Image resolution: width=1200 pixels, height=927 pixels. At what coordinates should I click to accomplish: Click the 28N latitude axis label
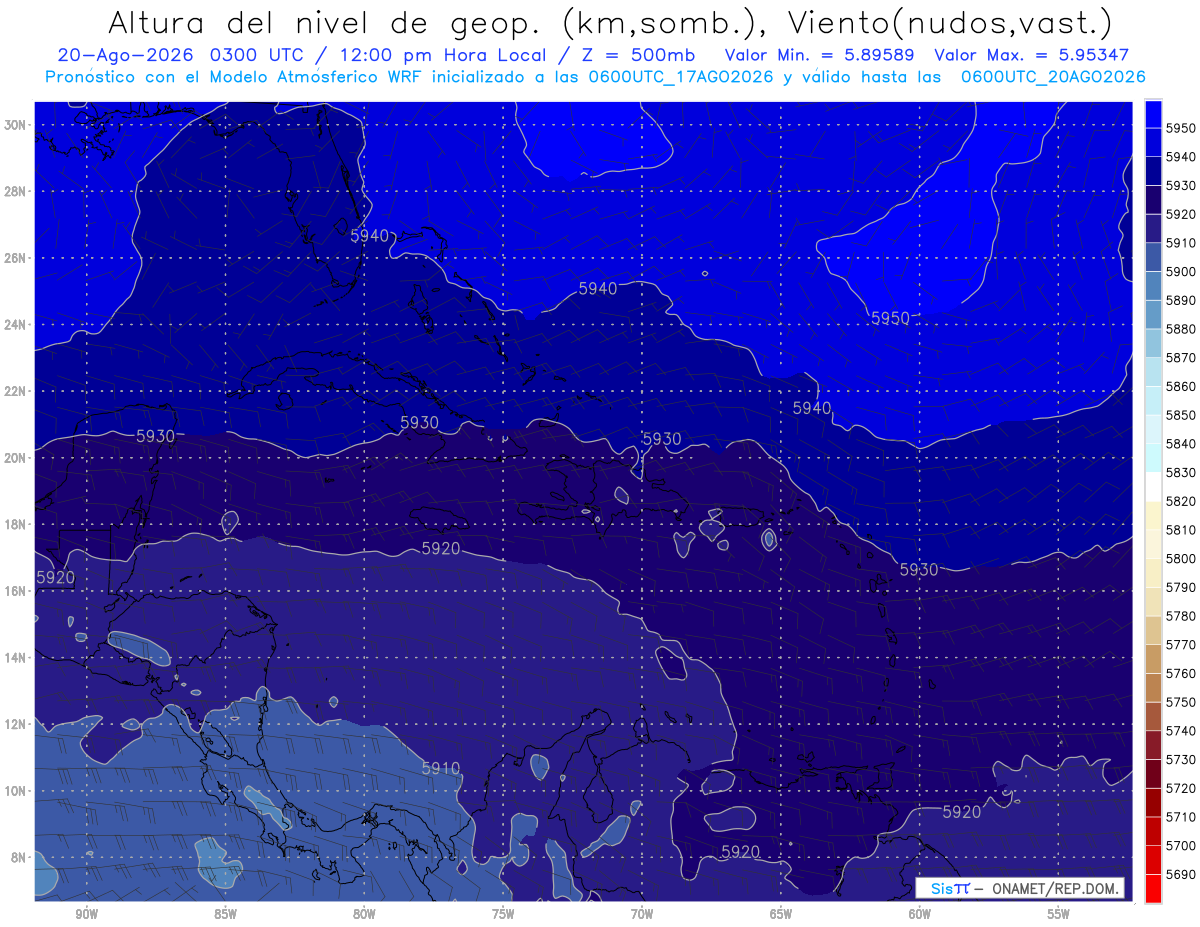[17, 191]
